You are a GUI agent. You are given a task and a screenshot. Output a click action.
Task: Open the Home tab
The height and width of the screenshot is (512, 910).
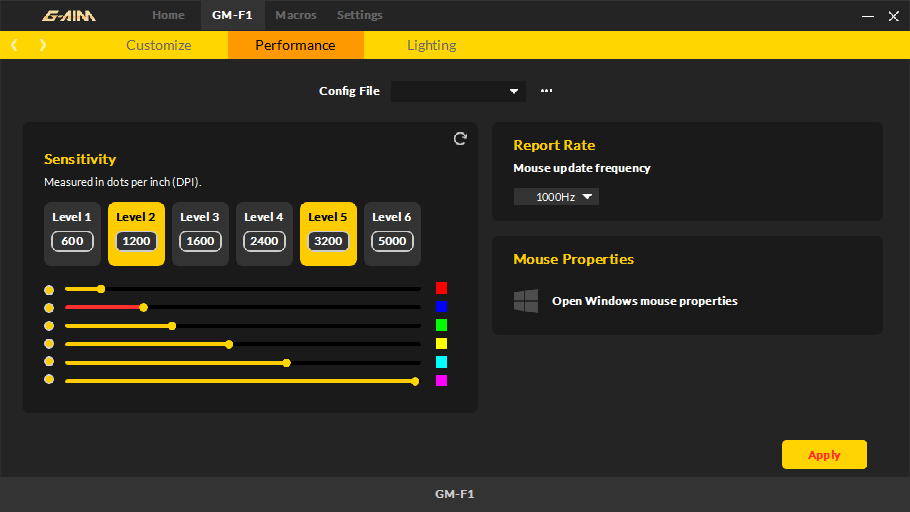click(168, 15)
